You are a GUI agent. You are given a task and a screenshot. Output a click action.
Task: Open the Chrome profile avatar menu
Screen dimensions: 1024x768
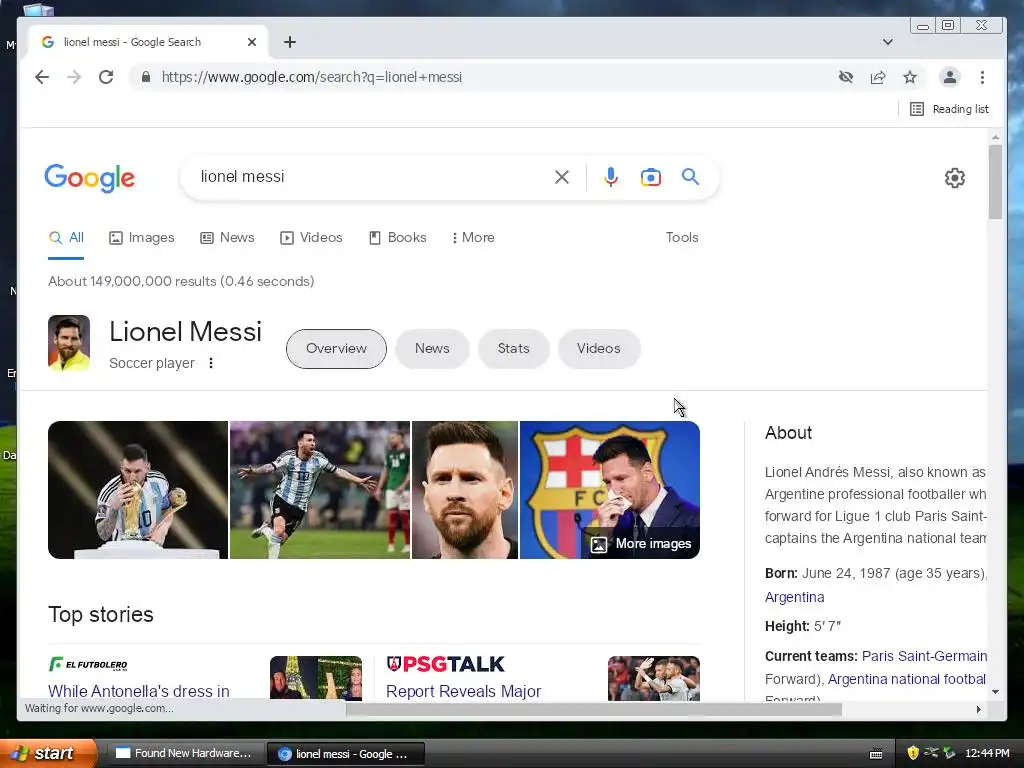[x=950, y=77]
